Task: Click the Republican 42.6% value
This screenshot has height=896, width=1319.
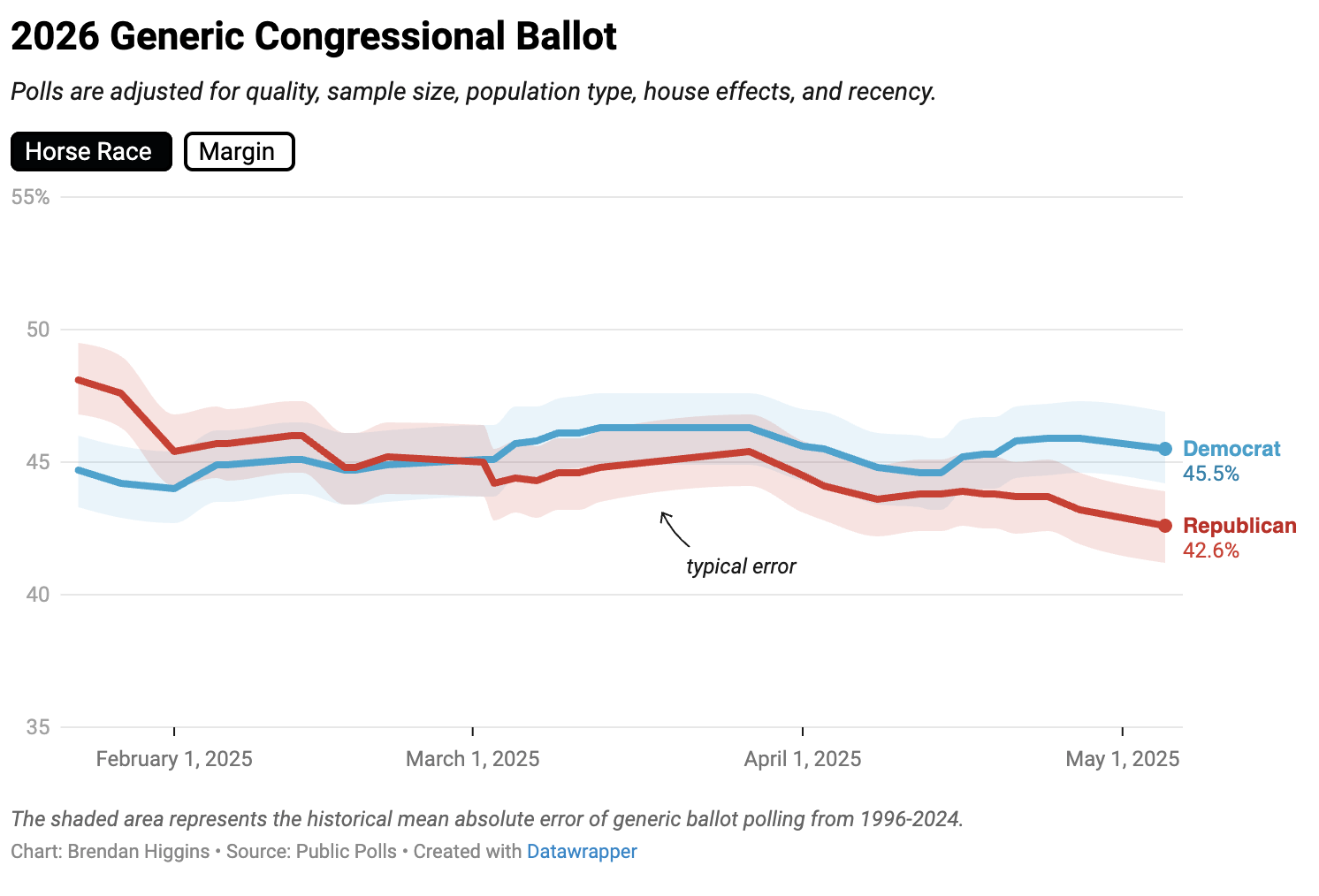Action: tap(1211, 551)
